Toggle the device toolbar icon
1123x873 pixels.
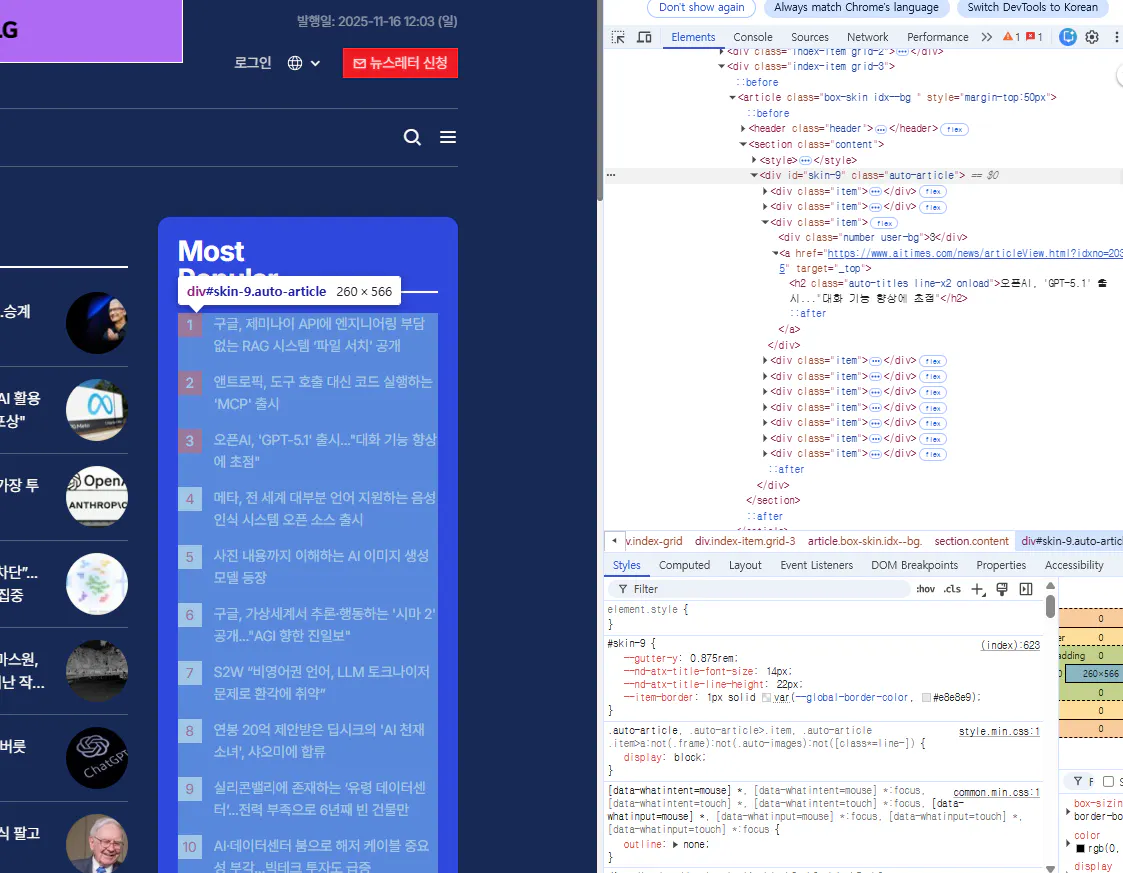tap(644, 37)
